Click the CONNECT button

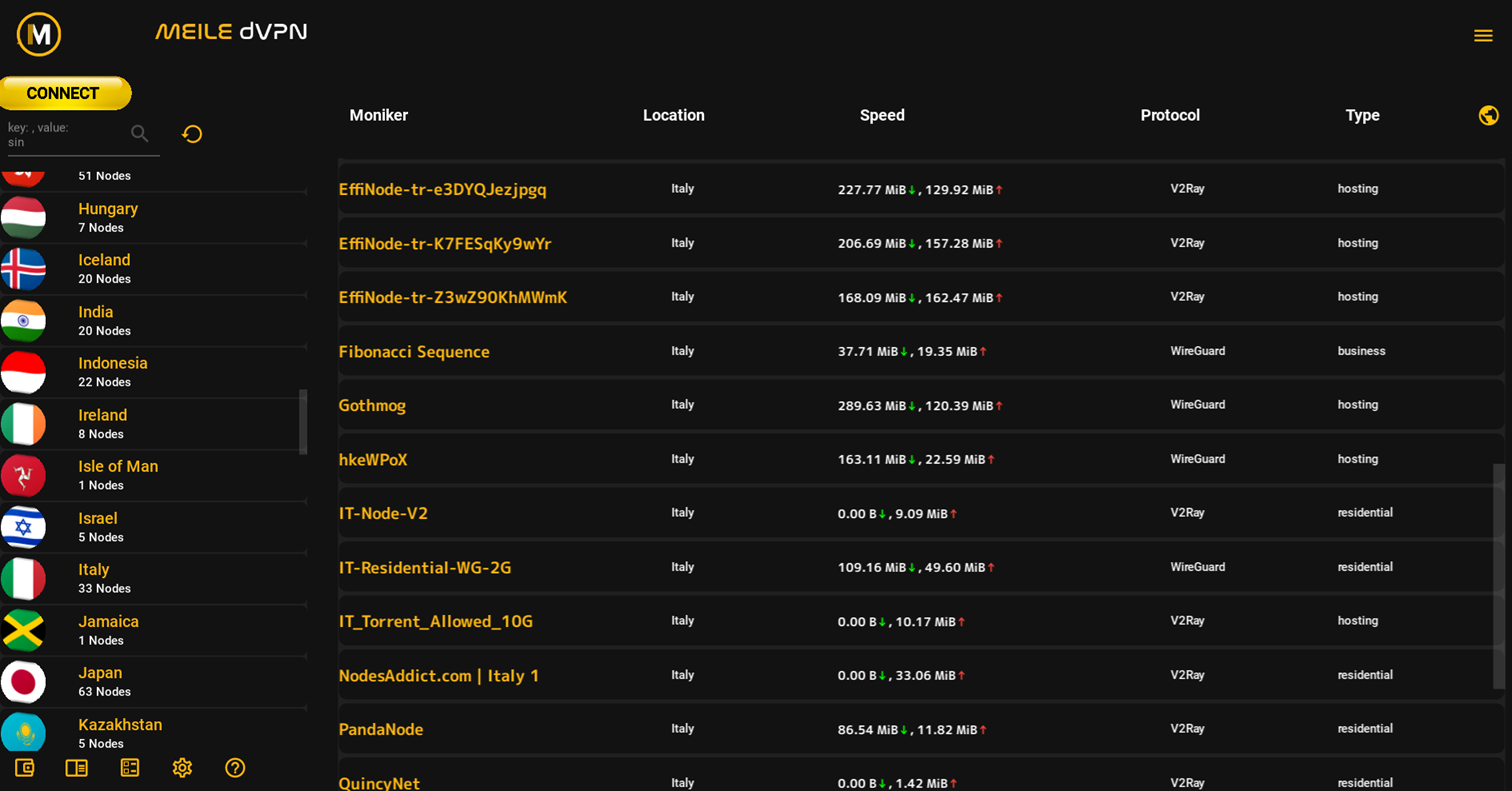(x=64, y=93)
